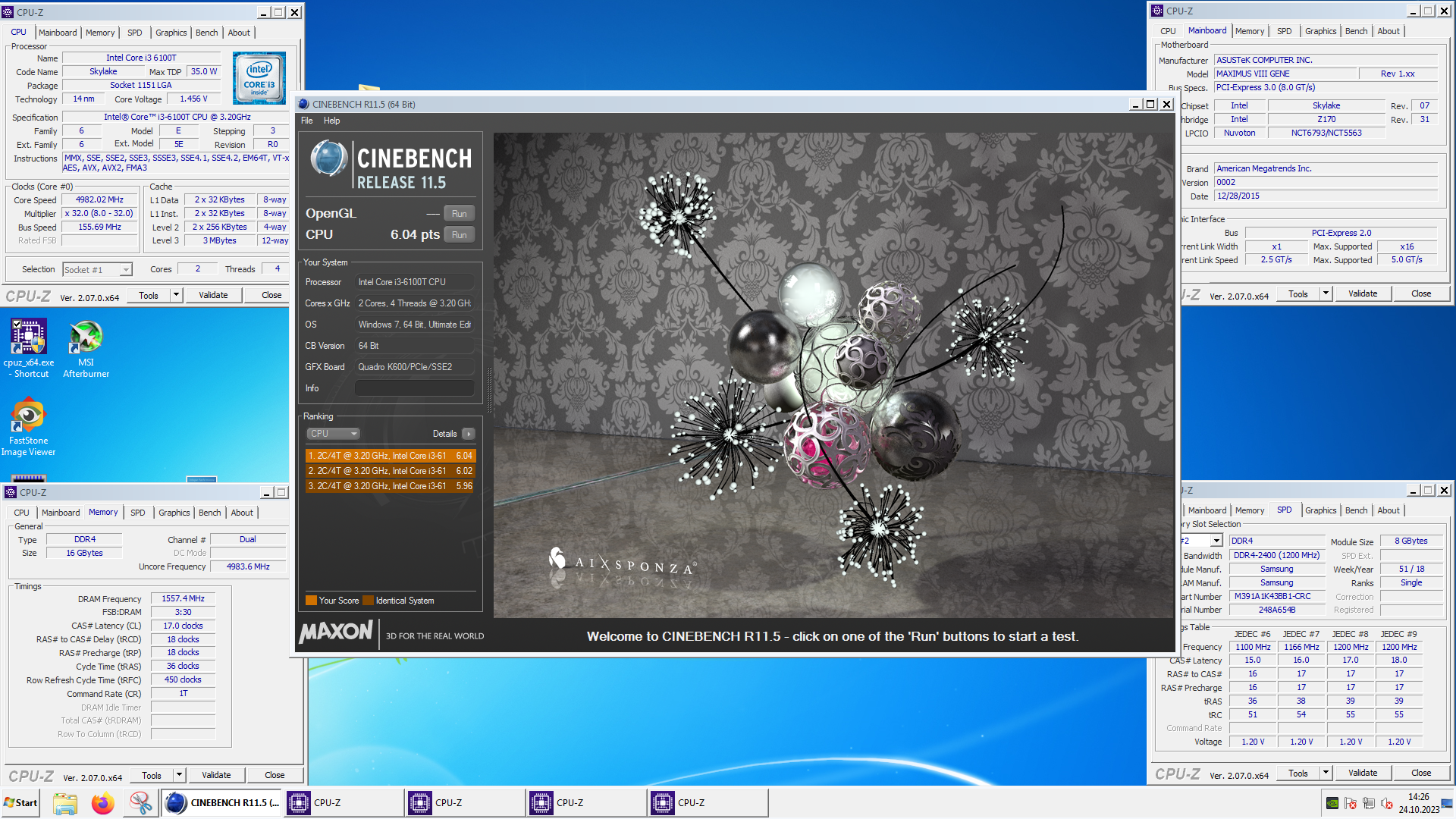The image size is (1456, 819).
Task: Select ranking row one with score 6.04
Action: (x=391, y=456)
